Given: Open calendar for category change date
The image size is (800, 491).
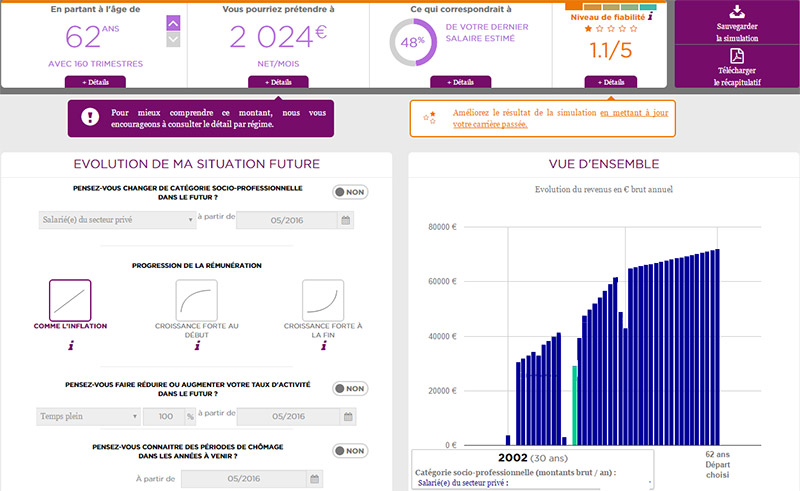Looking at the screenshot, I should coord(345,220).
